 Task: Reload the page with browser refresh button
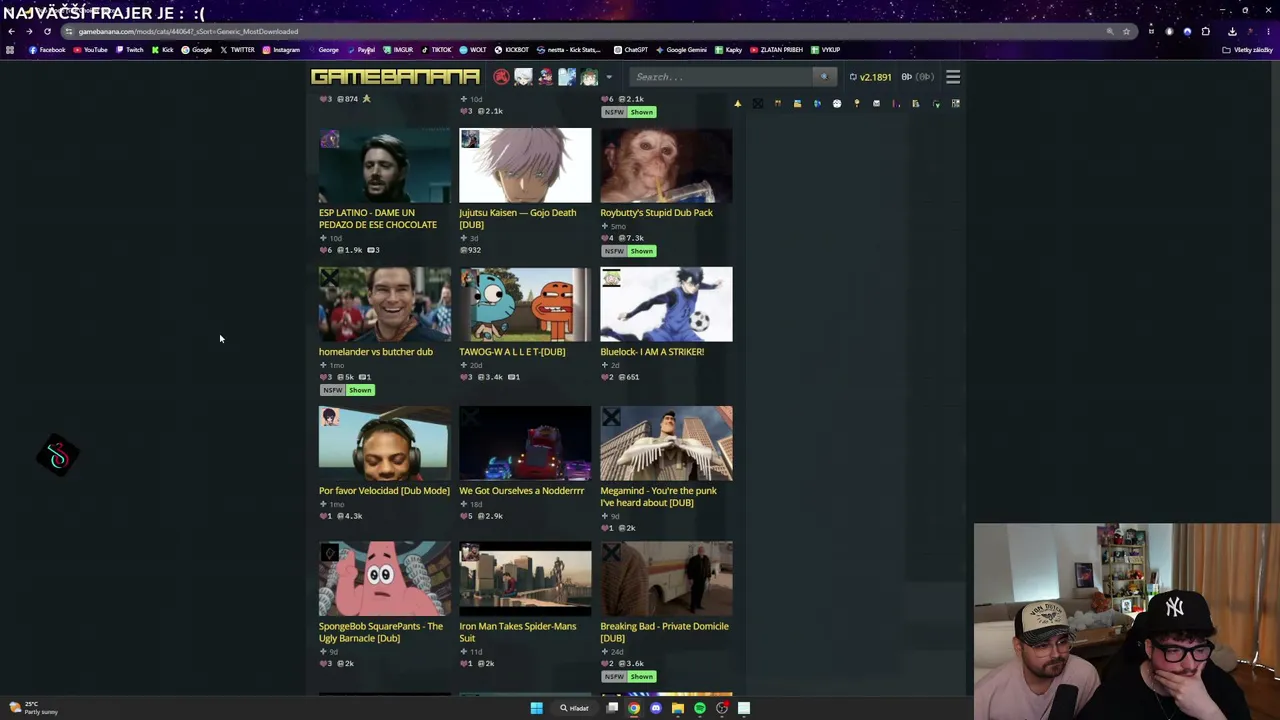tap(47, 31)
